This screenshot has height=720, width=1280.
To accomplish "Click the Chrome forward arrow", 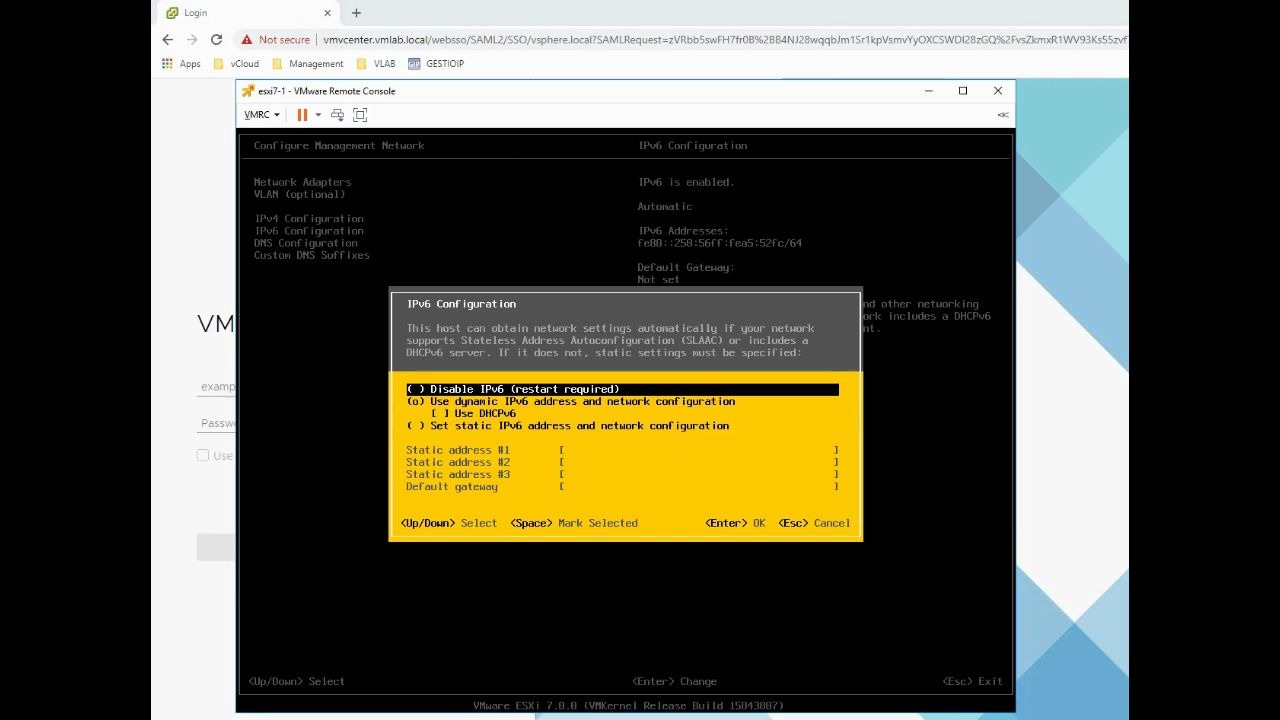I will coord(192,40).
